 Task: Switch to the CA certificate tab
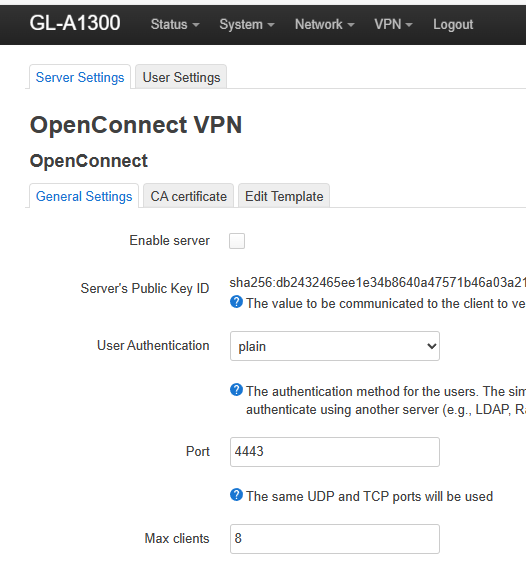click(188, 196)
